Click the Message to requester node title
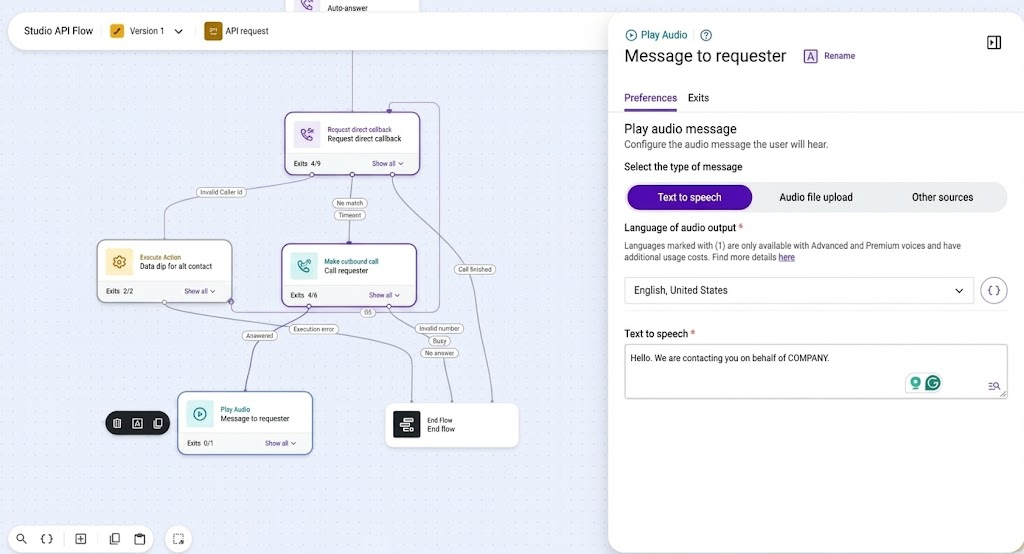The image size is (1024, 554). point(255,419)
